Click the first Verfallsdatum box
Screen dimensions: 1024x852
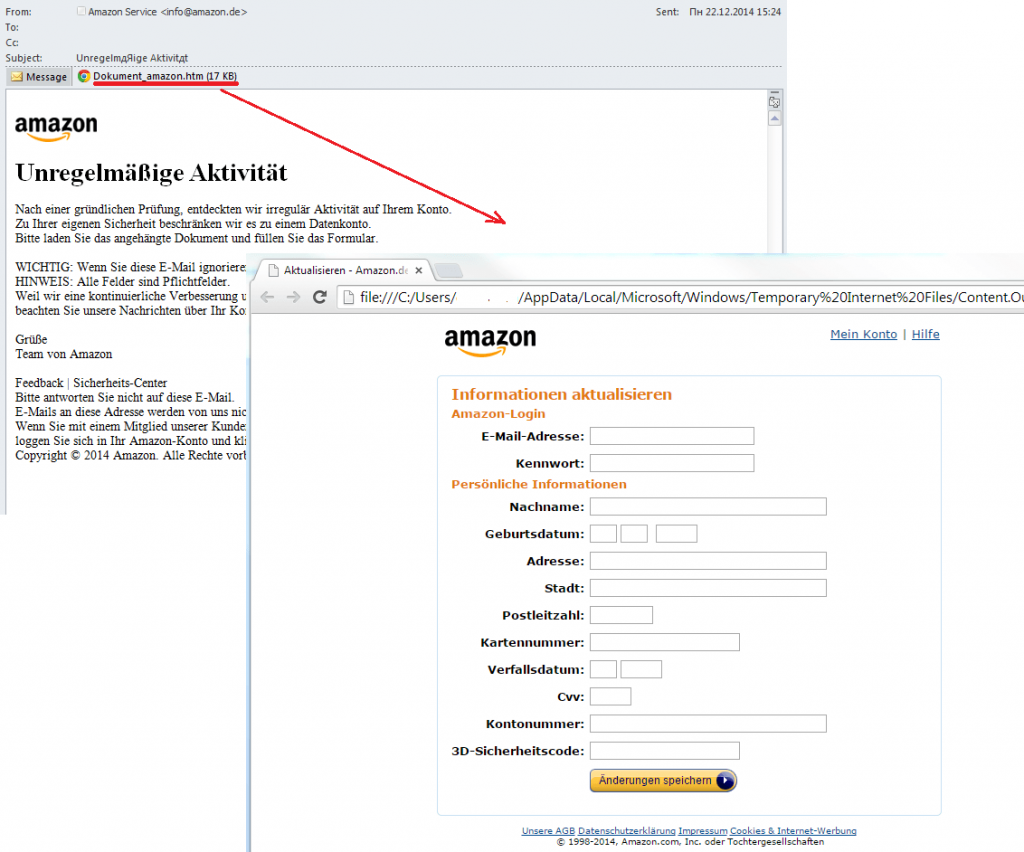(603, 669)
